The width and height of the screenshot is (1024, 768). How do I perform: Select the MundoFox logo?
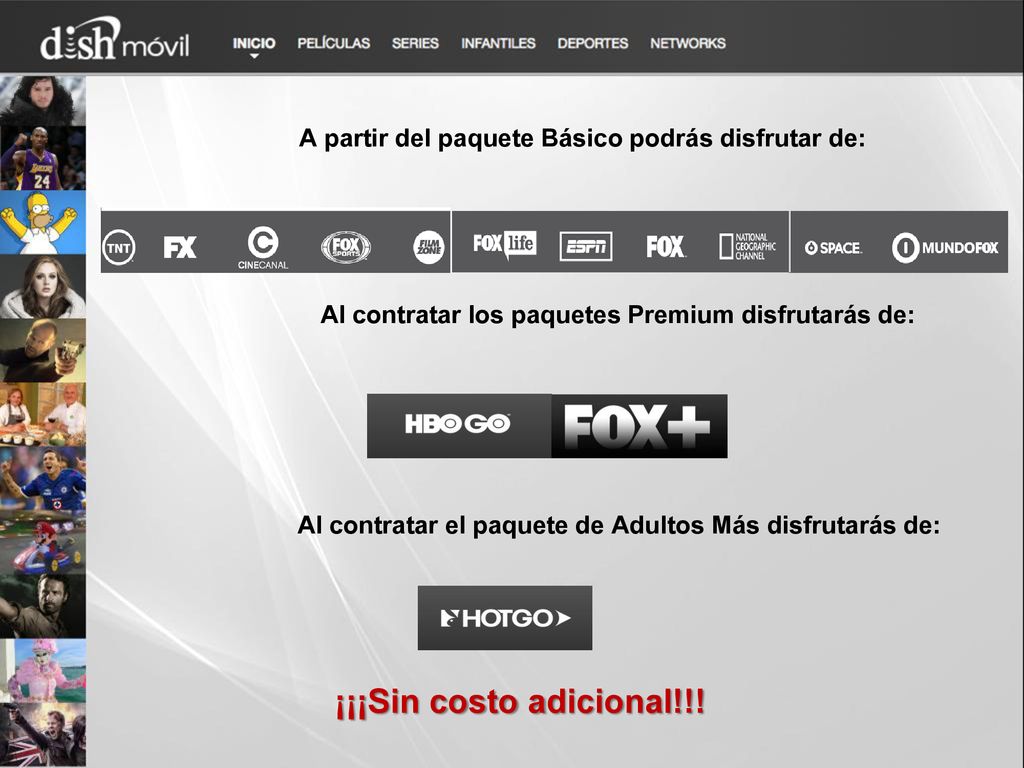click(945, 248)
